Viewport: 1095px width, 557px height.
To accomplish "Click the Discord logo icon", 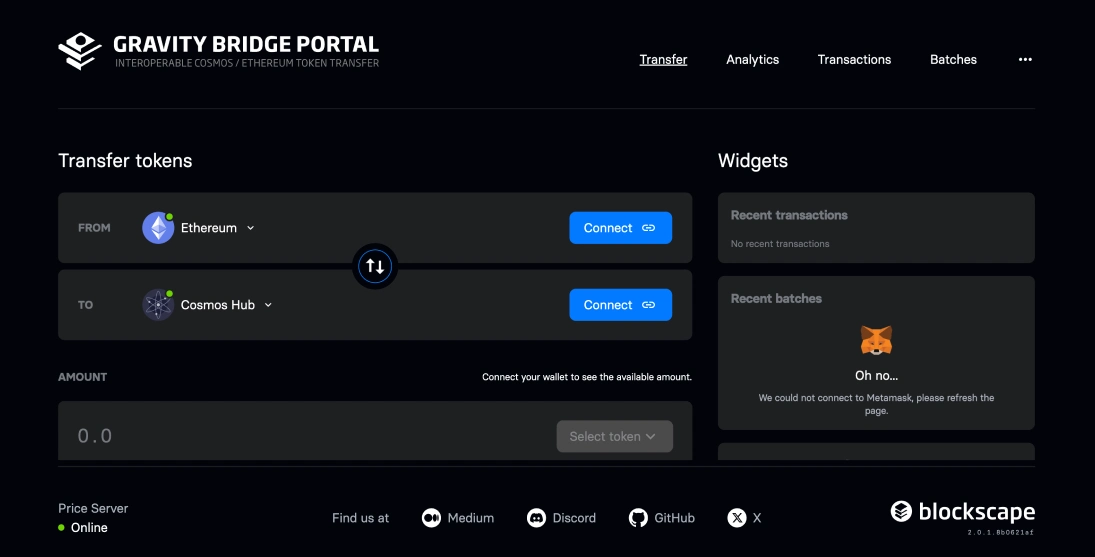I will click(536, 518).
